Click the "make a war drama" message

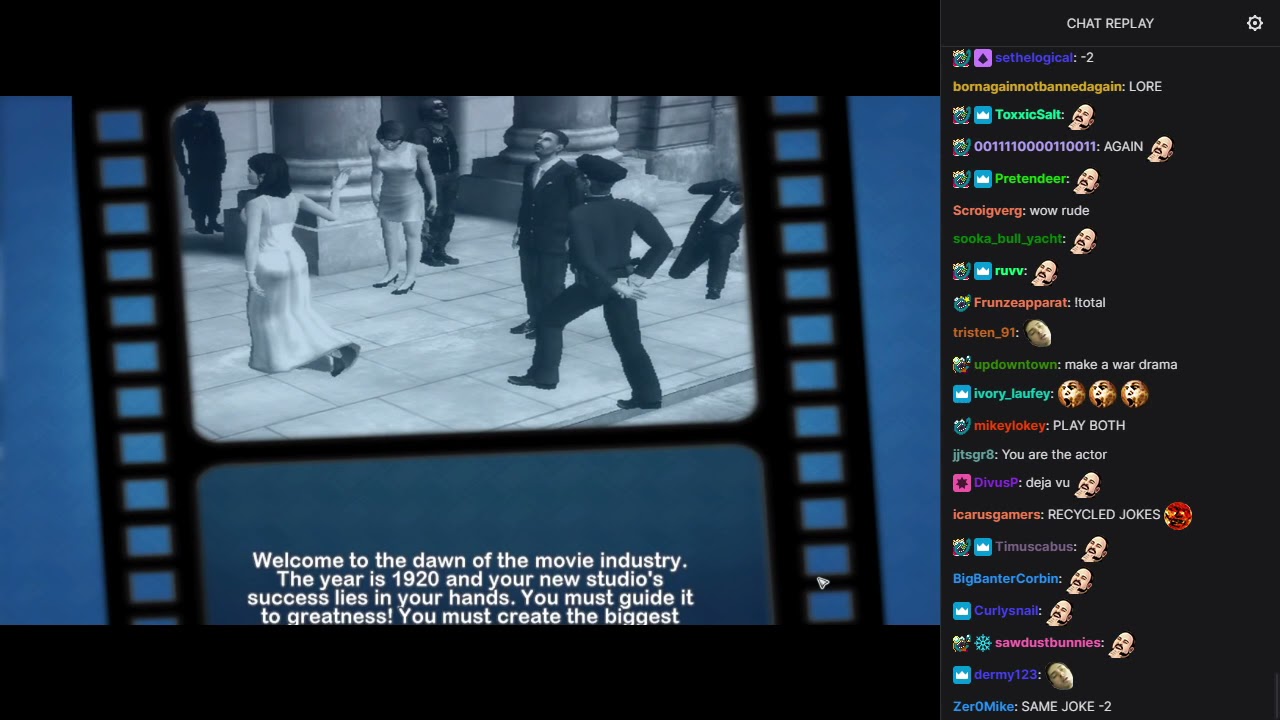1121,365
